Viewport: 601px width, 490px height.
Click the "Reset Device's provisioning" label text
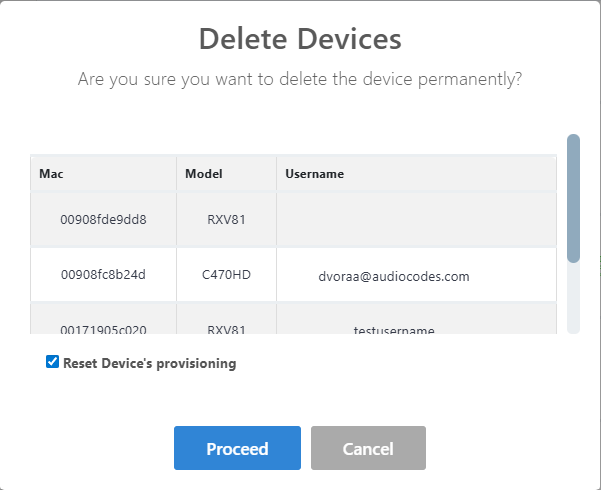pos(149,363)
